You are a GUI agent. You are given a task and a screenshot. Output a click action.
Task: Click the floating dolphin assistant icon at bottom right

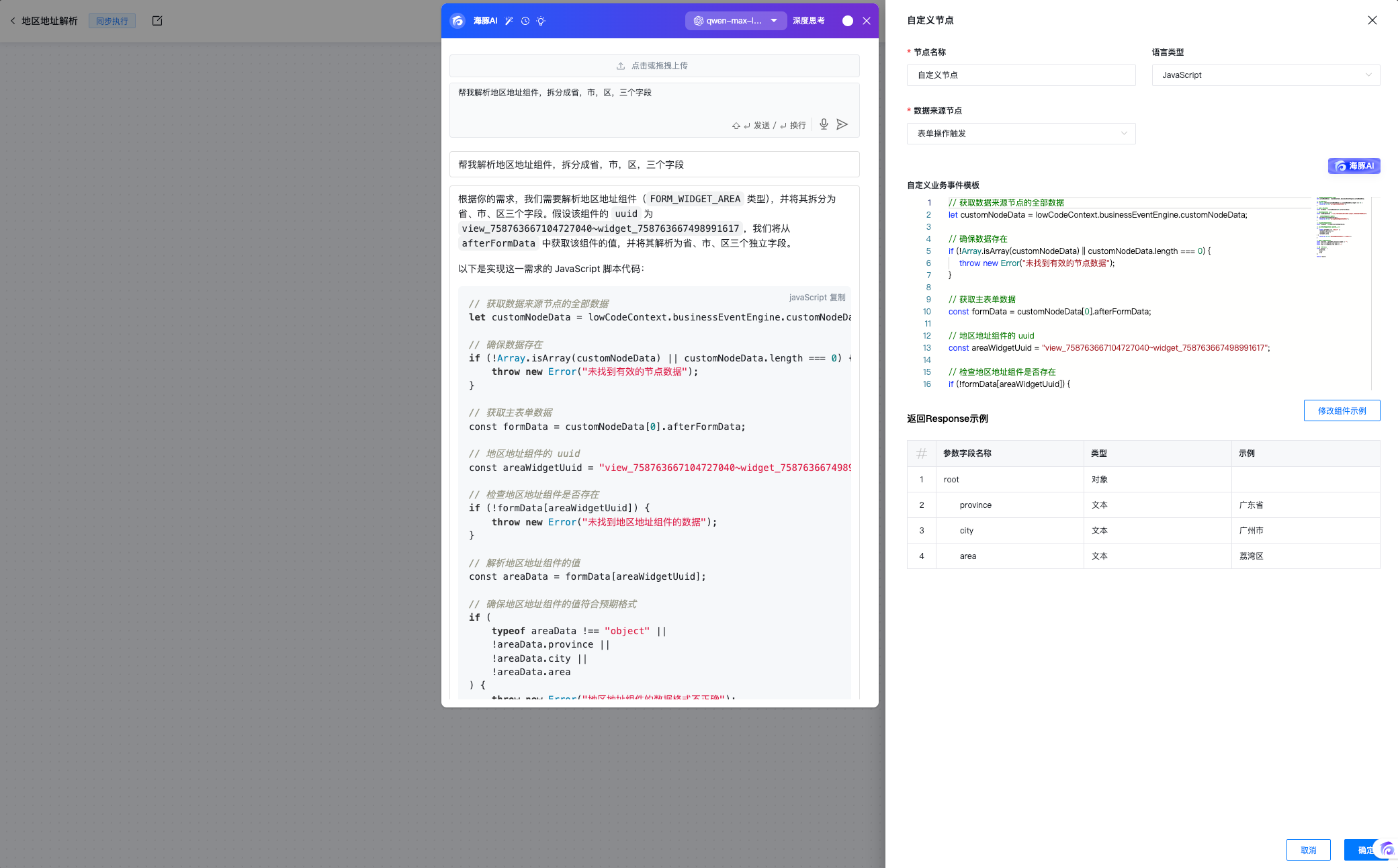coord(1387,849)
